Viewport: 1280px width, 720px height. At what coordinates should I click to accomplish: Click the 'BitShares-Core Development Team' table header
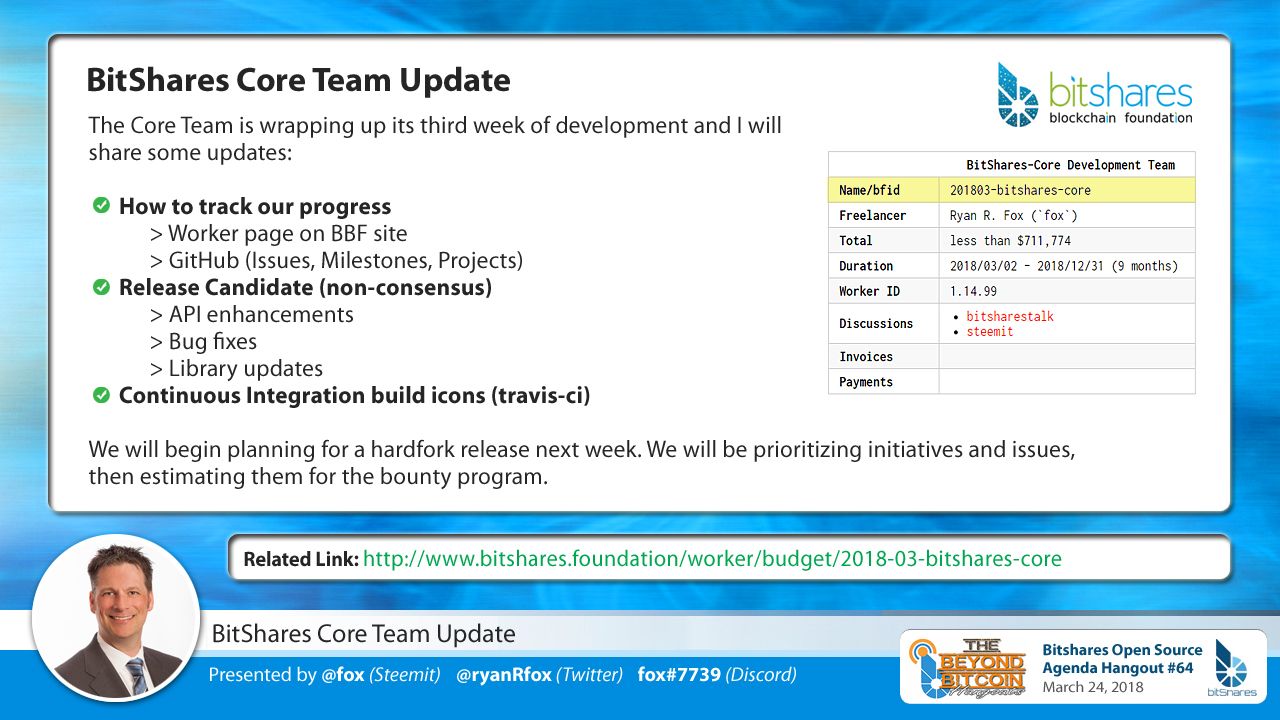tap(1070, 165)
